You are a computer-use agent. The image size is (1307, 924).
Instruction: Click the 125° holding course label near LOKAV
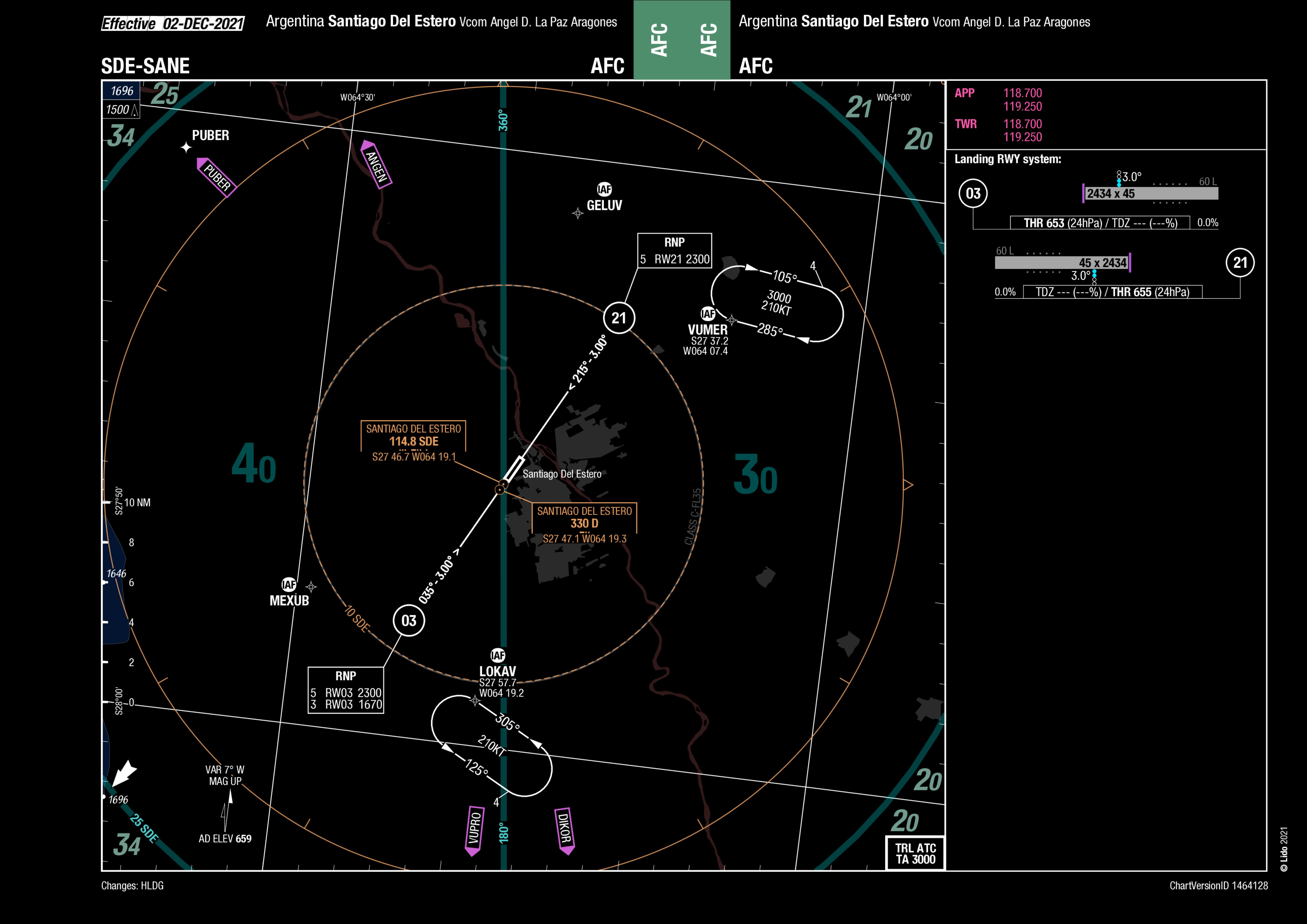tap(476, 768)
